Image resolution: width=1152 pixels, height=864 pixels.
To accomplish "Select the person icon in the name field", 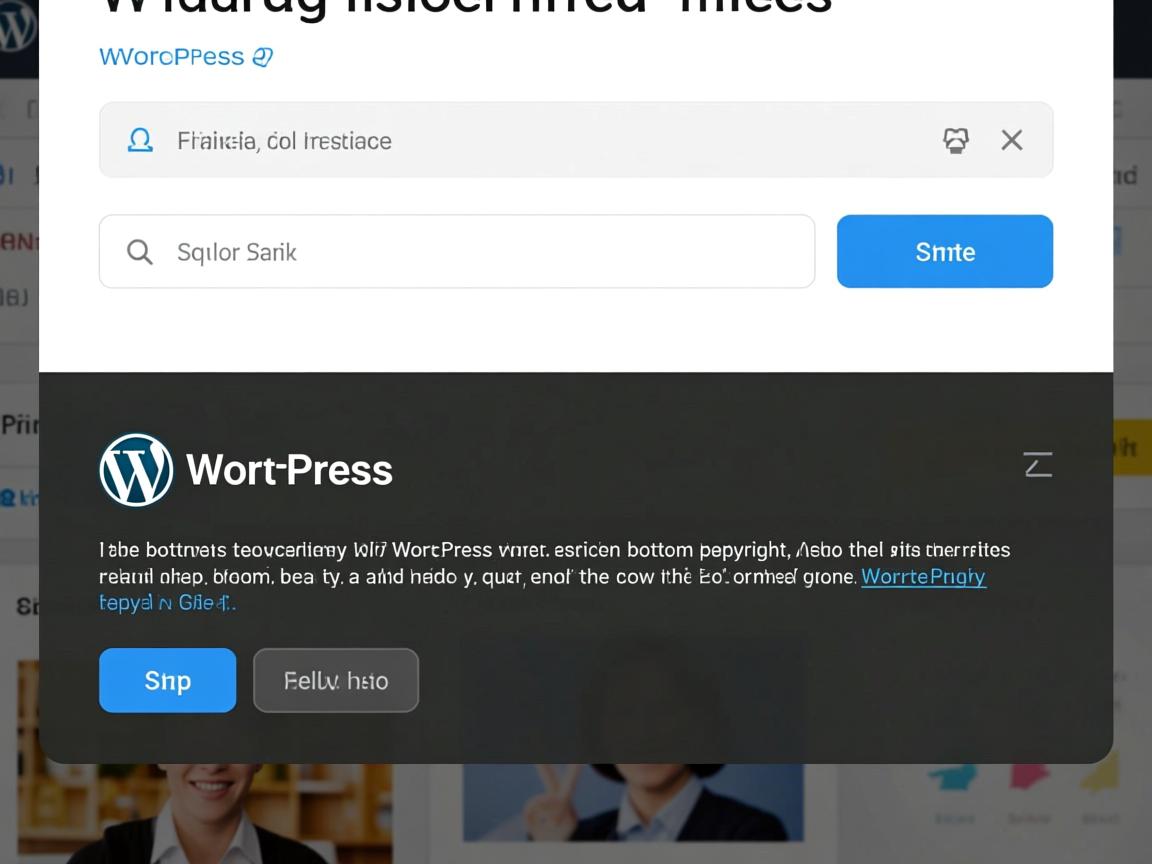I will (140, 140).
